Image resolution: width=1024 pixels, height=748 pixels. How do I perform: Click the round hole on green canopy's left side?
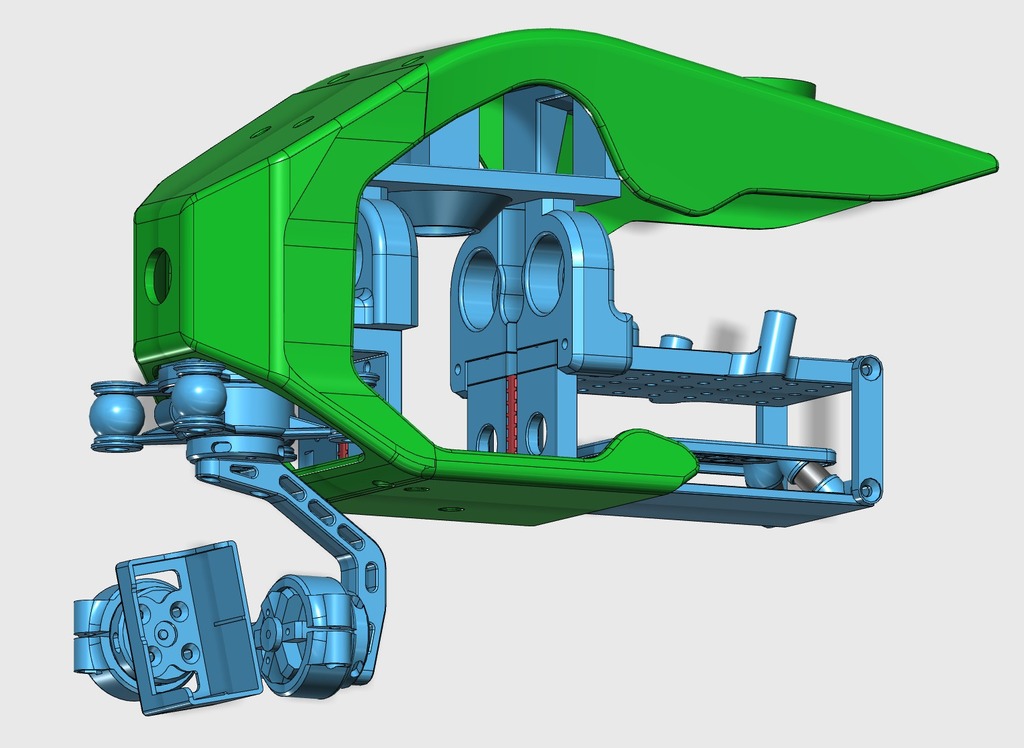pos(158,275)
